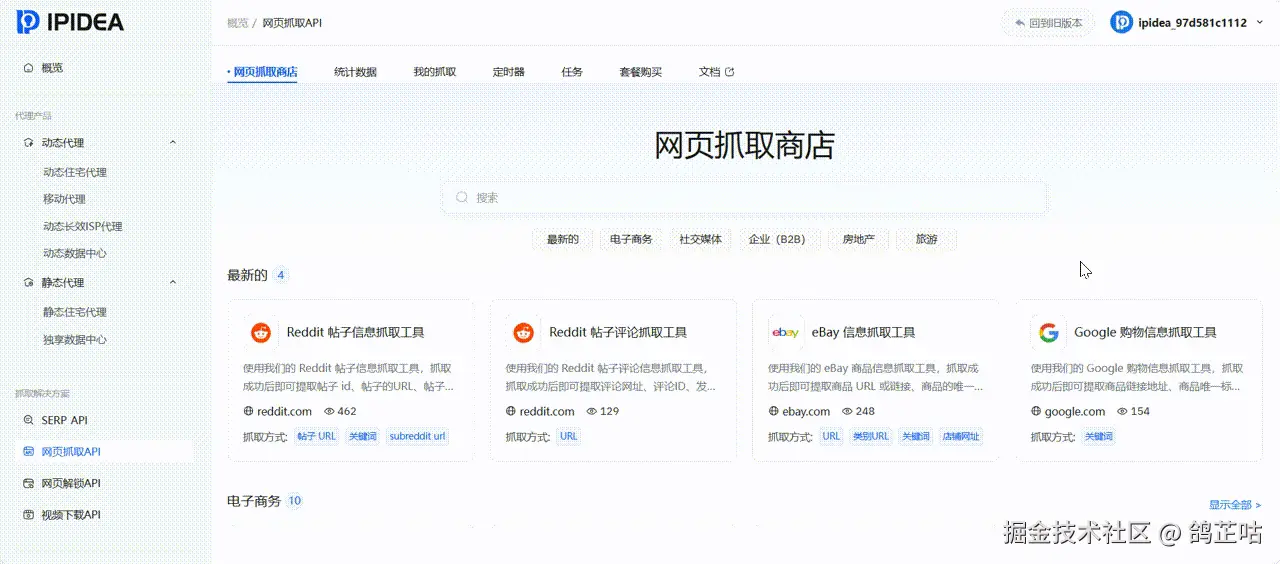Screen dimensions: 1280x564
Task: Click the 静态代理 section icon
Action: [x=29, y=283]
